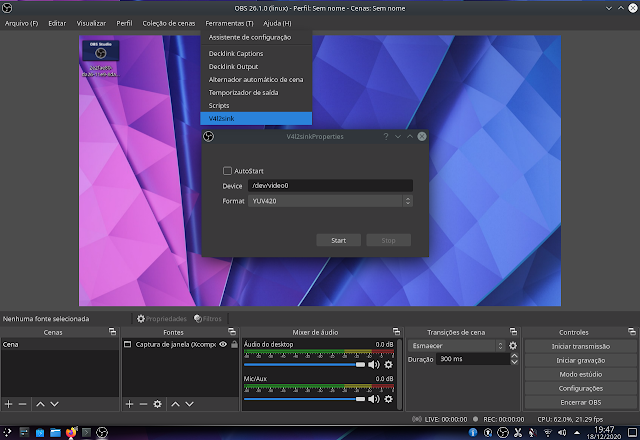Open terminal from the taskbar
Image resolution: width=640 pixels, height=440 pixels.
click(86, 432)
